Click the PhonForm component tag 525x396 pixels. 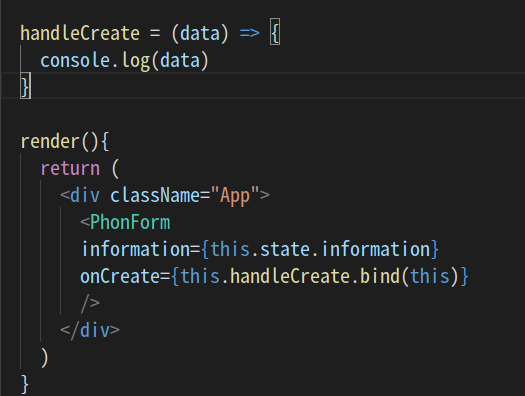(x=130, y=222)
